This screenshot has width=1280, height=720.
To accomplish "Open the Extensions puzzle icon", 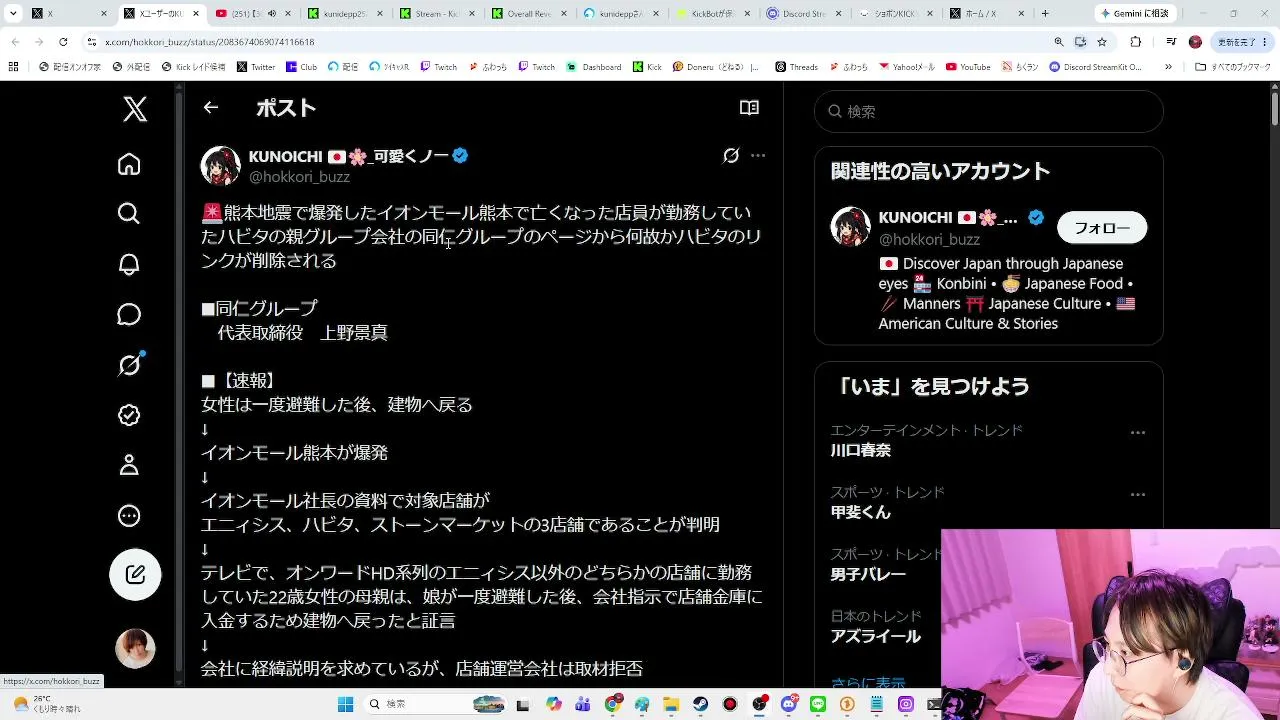I will coord(1136,42).
